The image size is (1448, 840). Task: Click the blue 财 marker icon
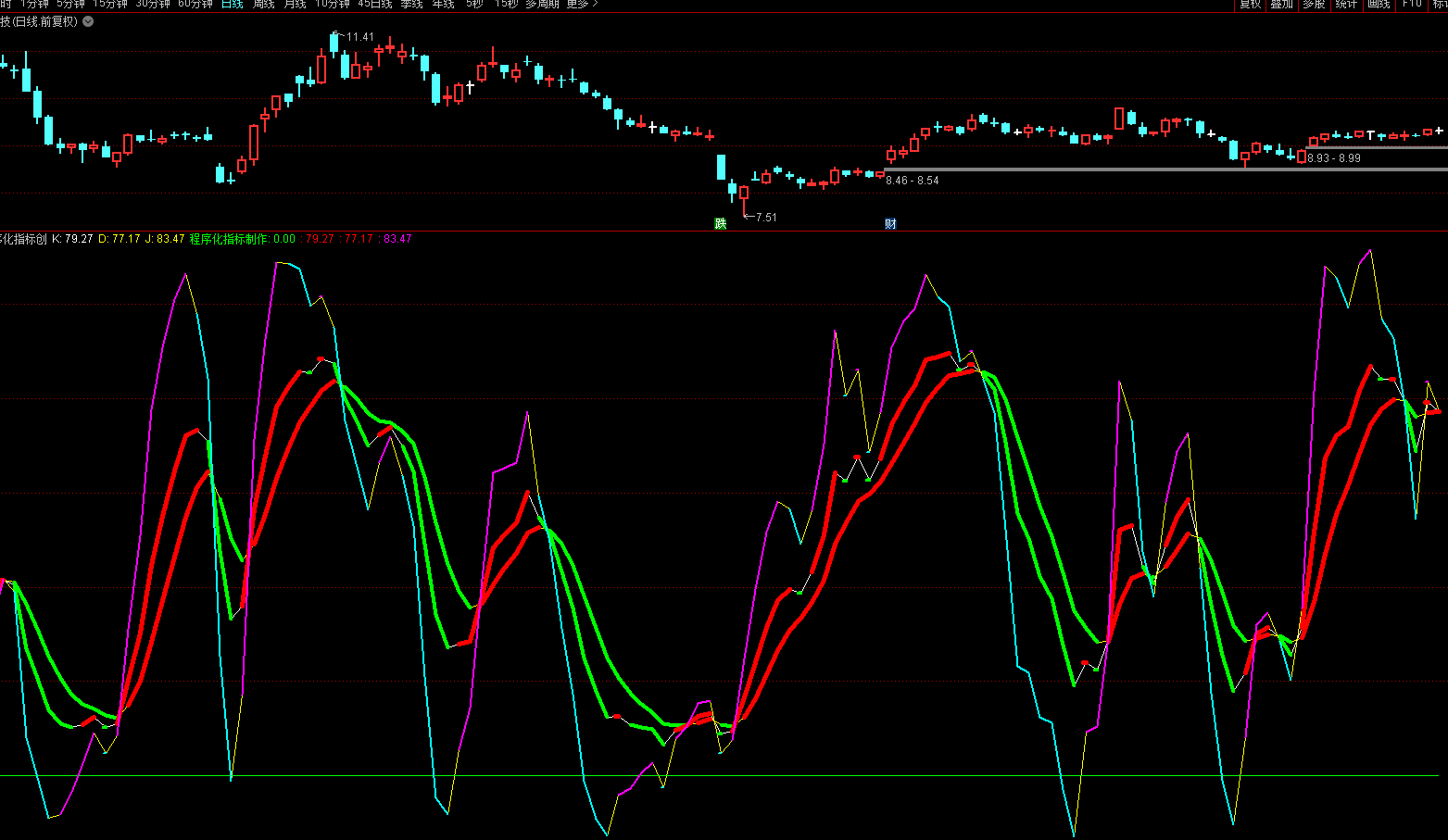(x=890, y=223)
